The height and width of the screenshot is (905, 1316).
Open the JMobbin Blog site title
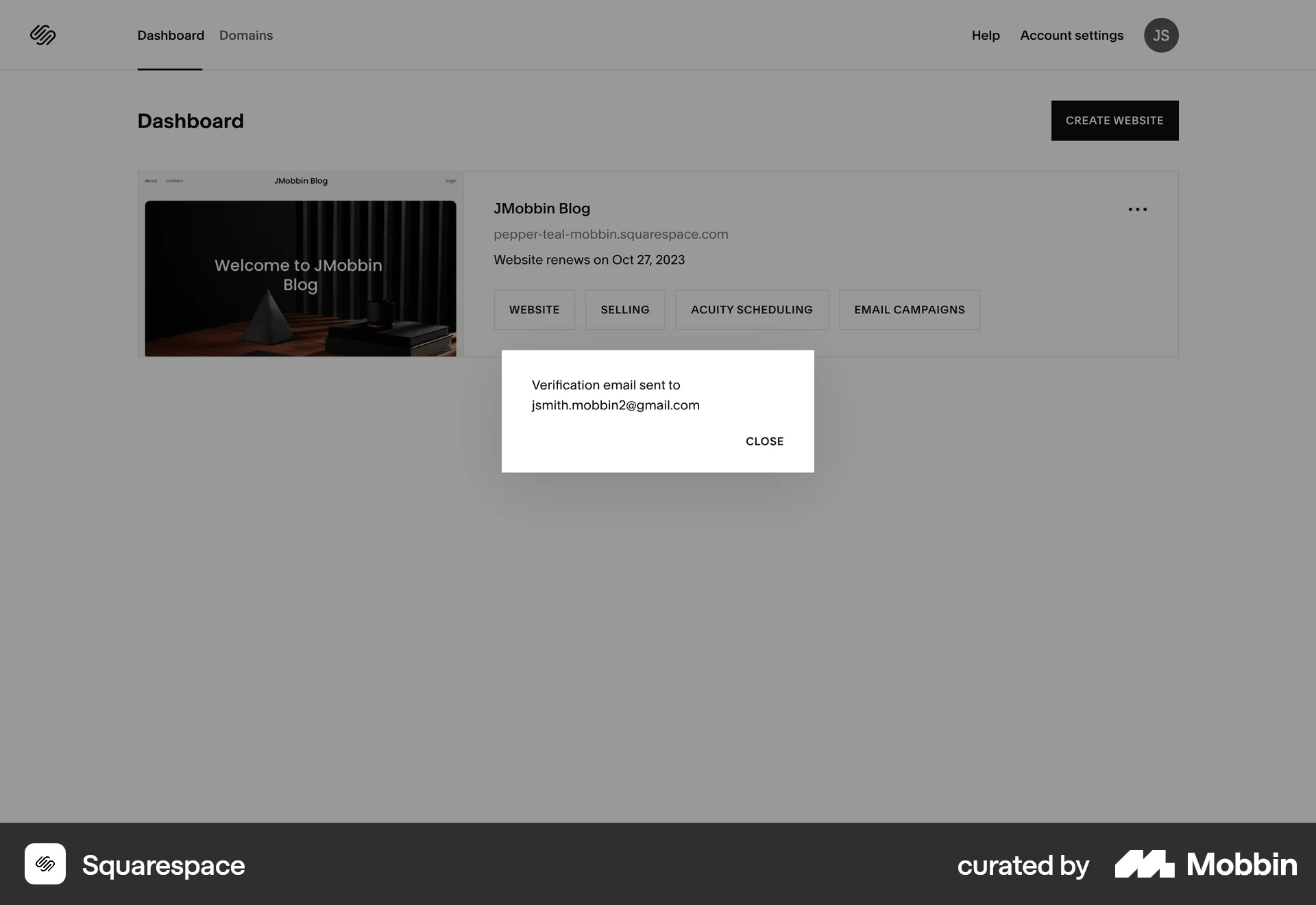541,208
